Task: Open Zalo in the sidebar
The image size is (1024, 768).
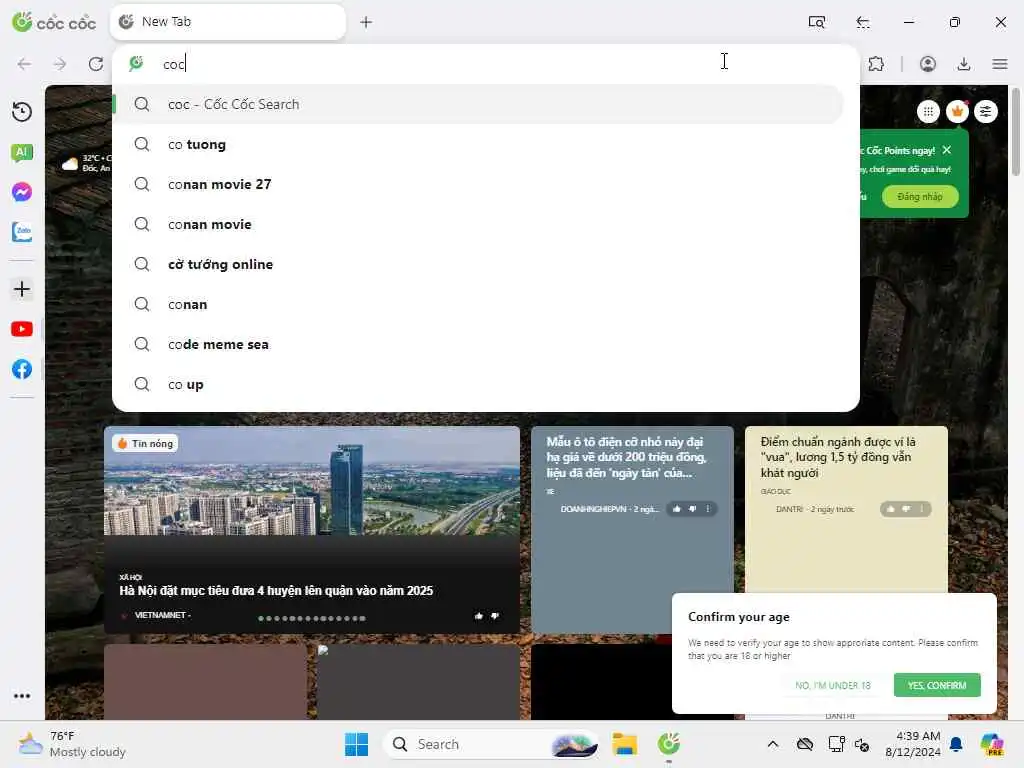Action: pos(22,232)
